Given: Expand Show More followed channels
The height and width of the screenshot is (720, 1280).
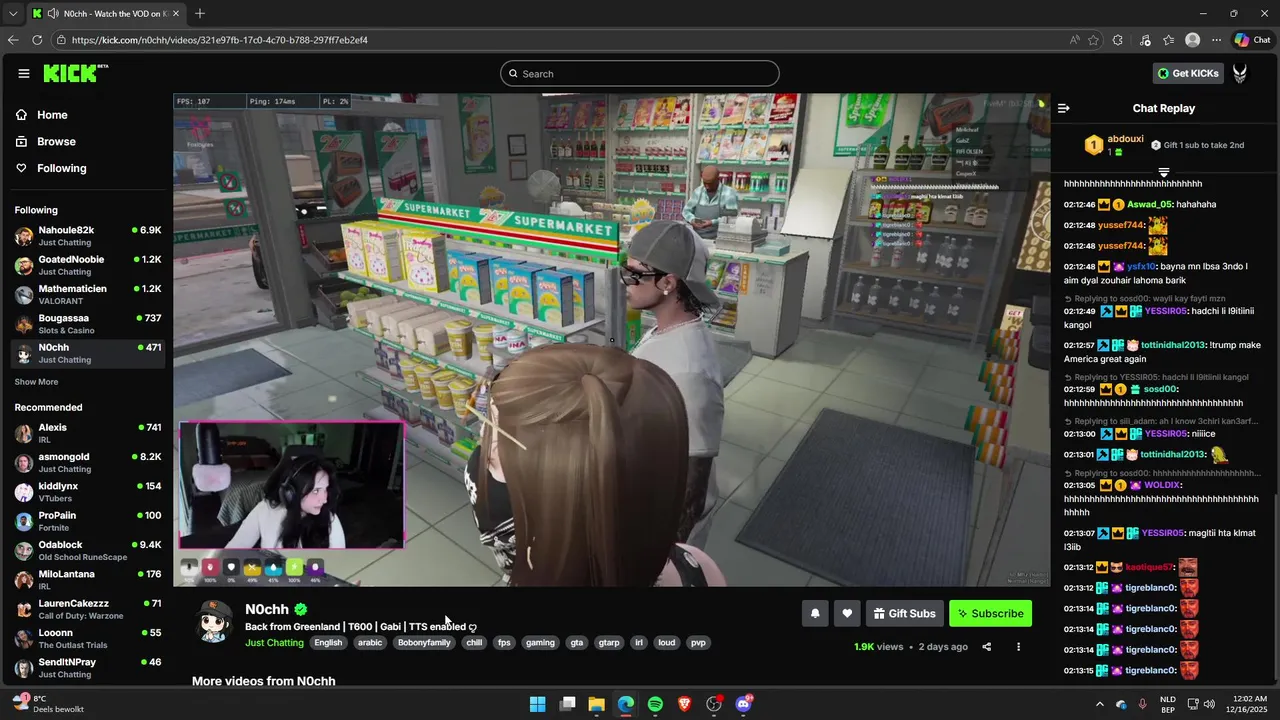Looking at the screenshot, I should point(36,382).
